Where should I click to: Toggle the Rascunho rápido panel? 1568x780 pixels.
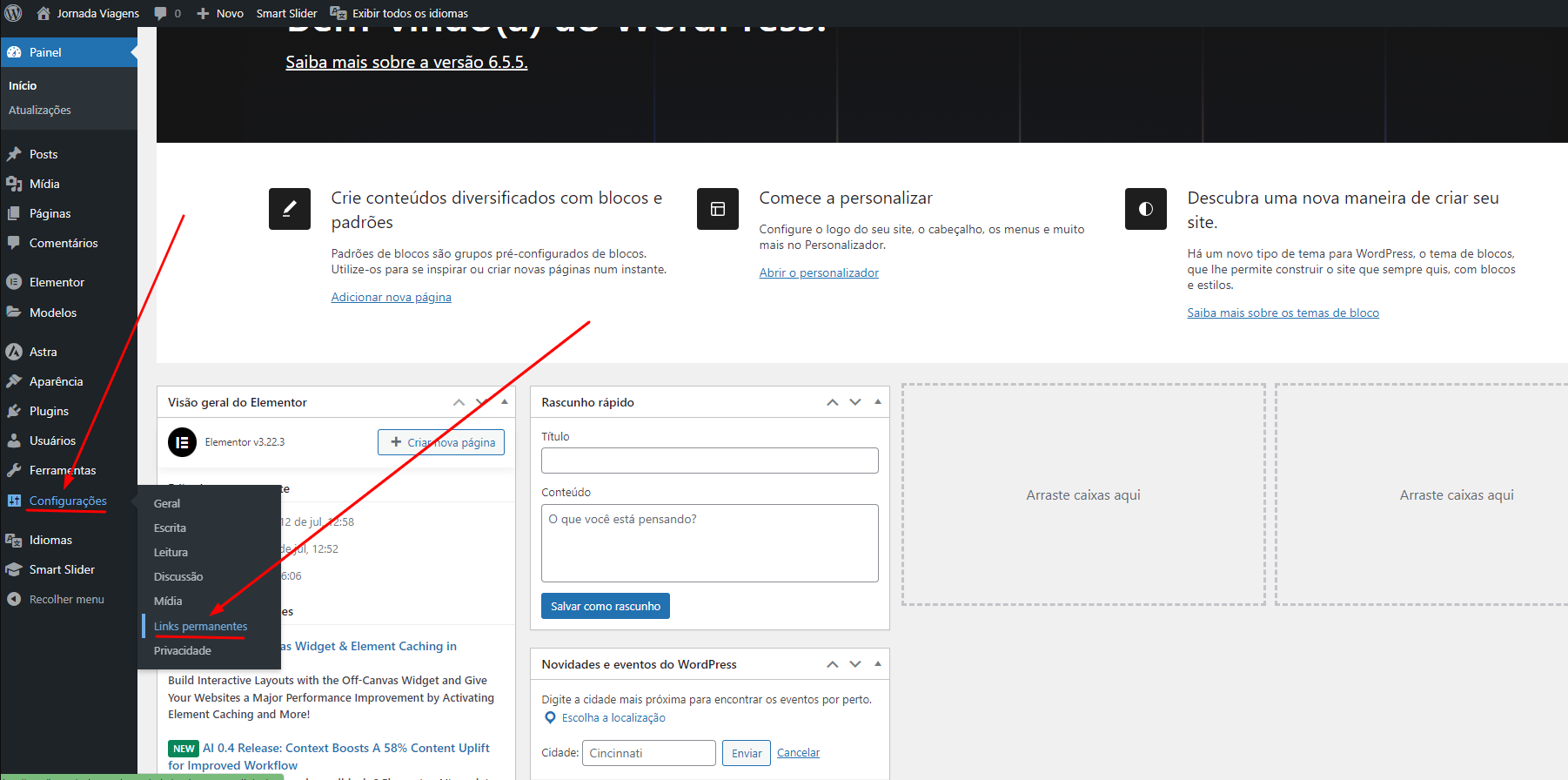pyautogui.click(x=878, y=402)
